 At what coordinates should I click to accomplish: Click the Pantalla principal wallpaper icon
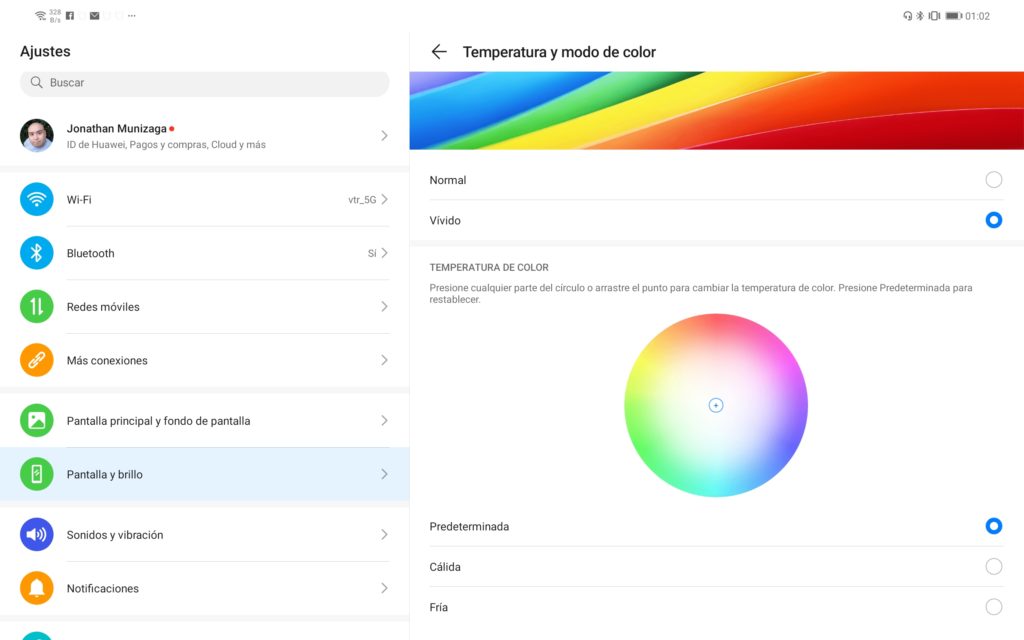[37, 421]
